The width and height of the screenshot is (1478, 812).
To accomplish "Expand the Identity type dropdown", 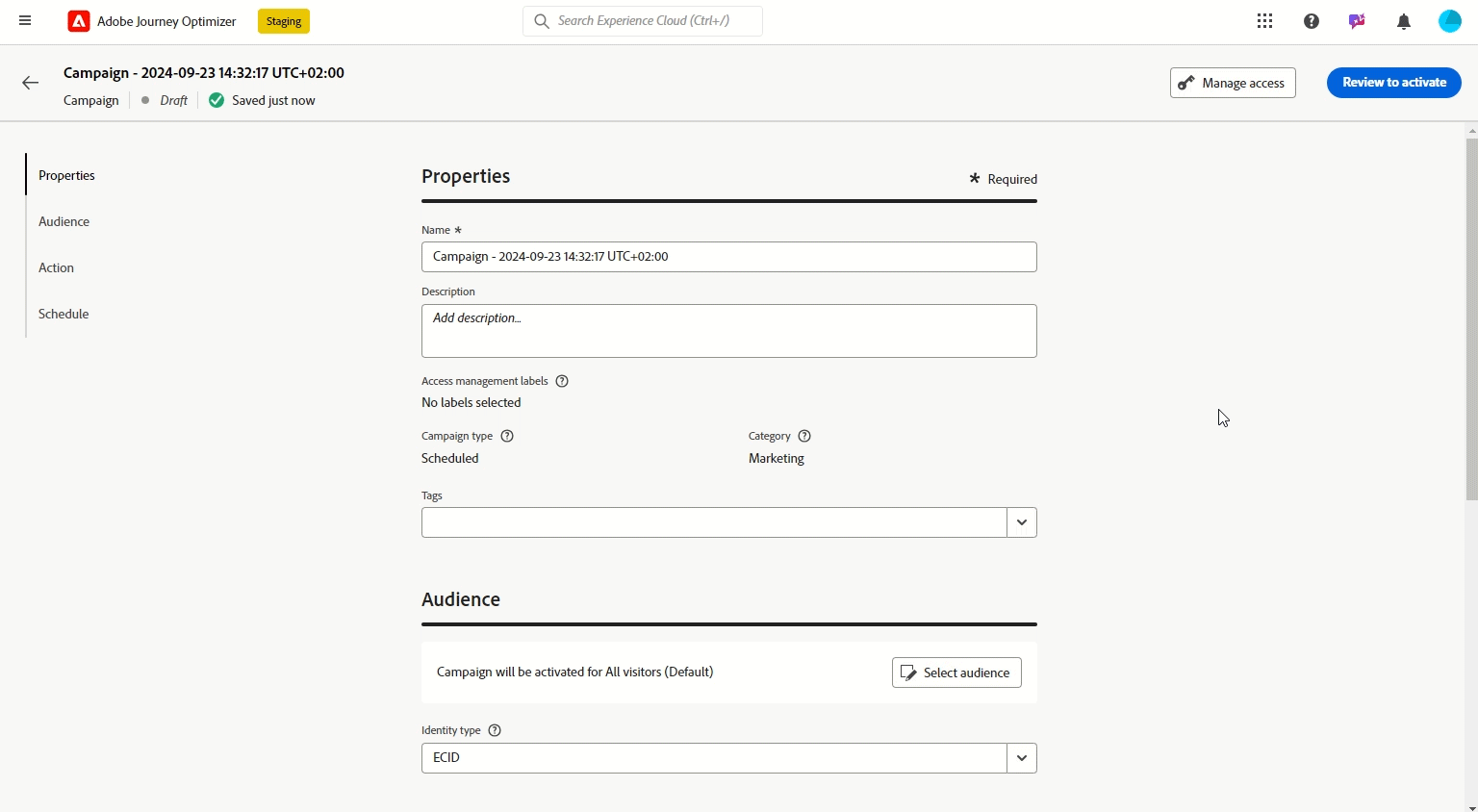I will 1021,758.
